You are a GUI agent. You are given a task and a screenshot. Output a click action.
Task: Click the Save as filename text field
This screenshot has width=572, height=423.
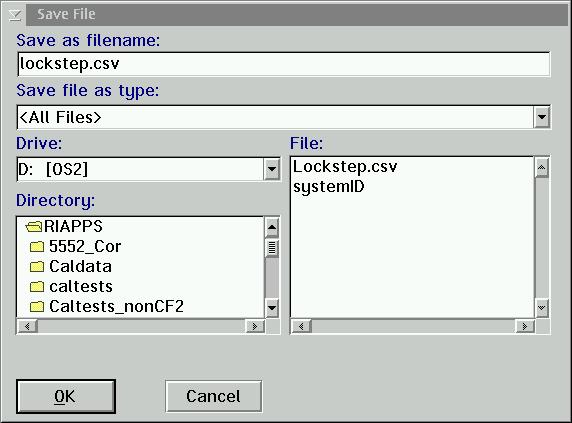(283, 64)
